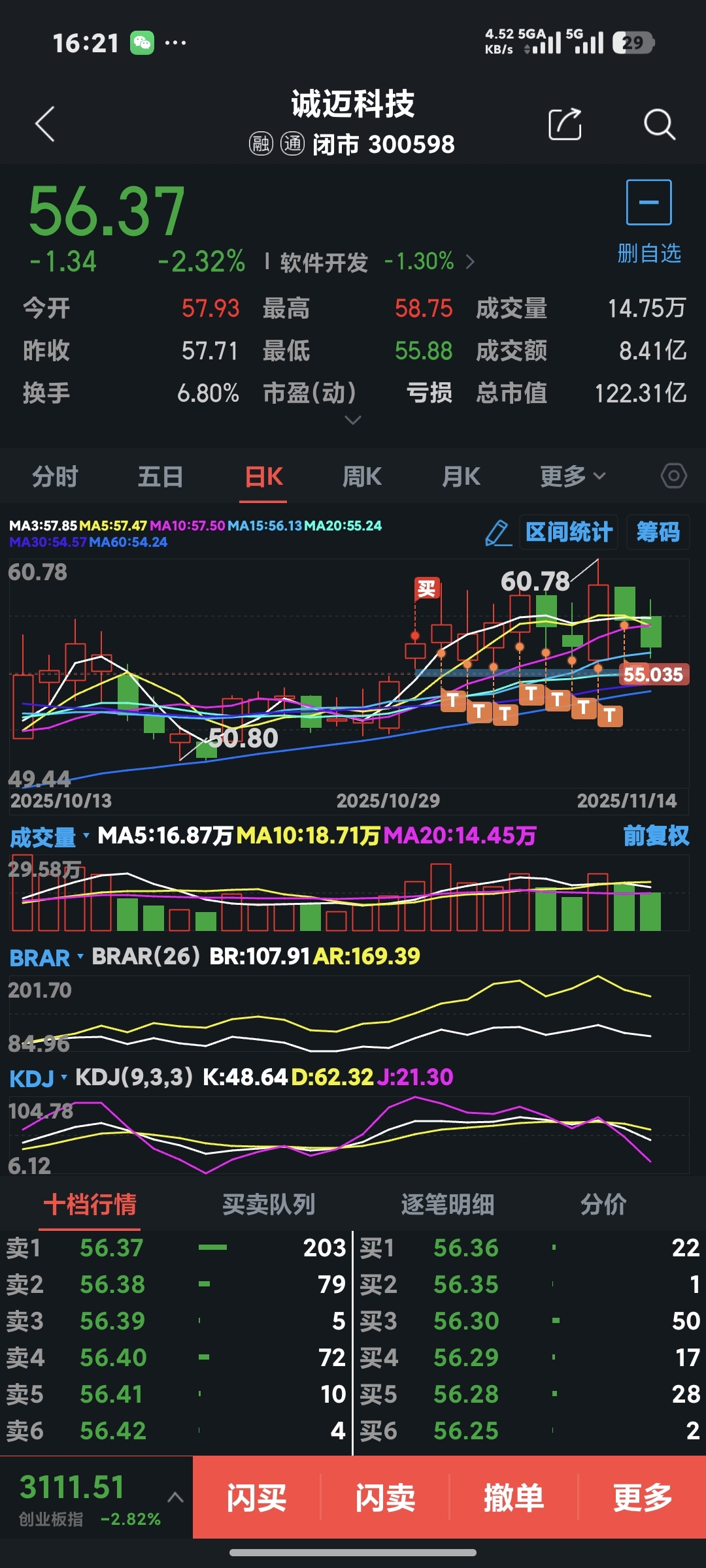The width and height of the screenshot is (706, 1568).
Task: Tap the KDJ(9,3,3) parameters label
Action: point(134,1077)
